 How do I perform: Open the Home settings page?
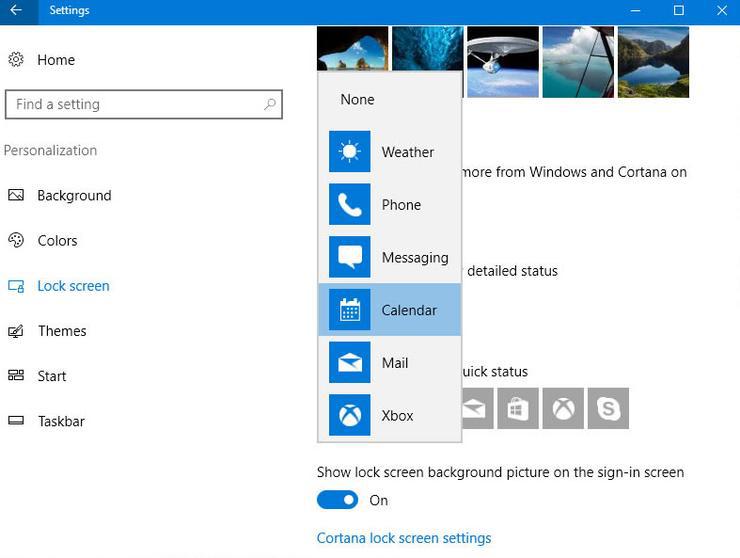56,60
